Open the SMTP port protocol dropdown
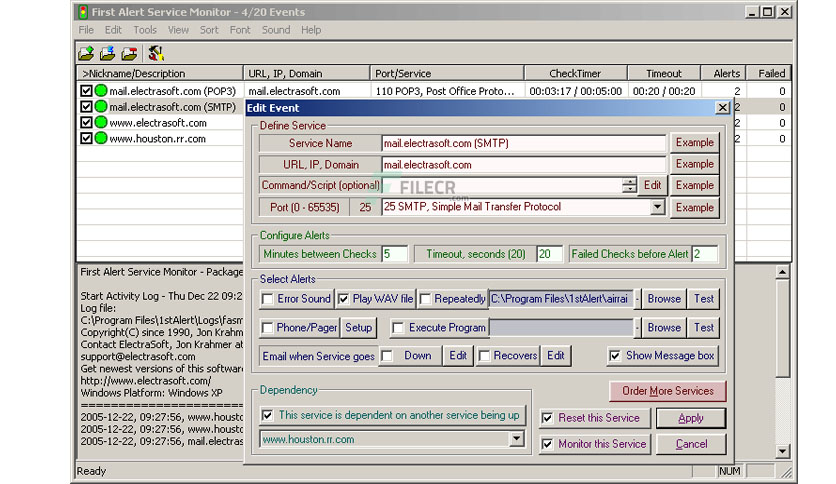836x484 pixels. tap(657, 207)
